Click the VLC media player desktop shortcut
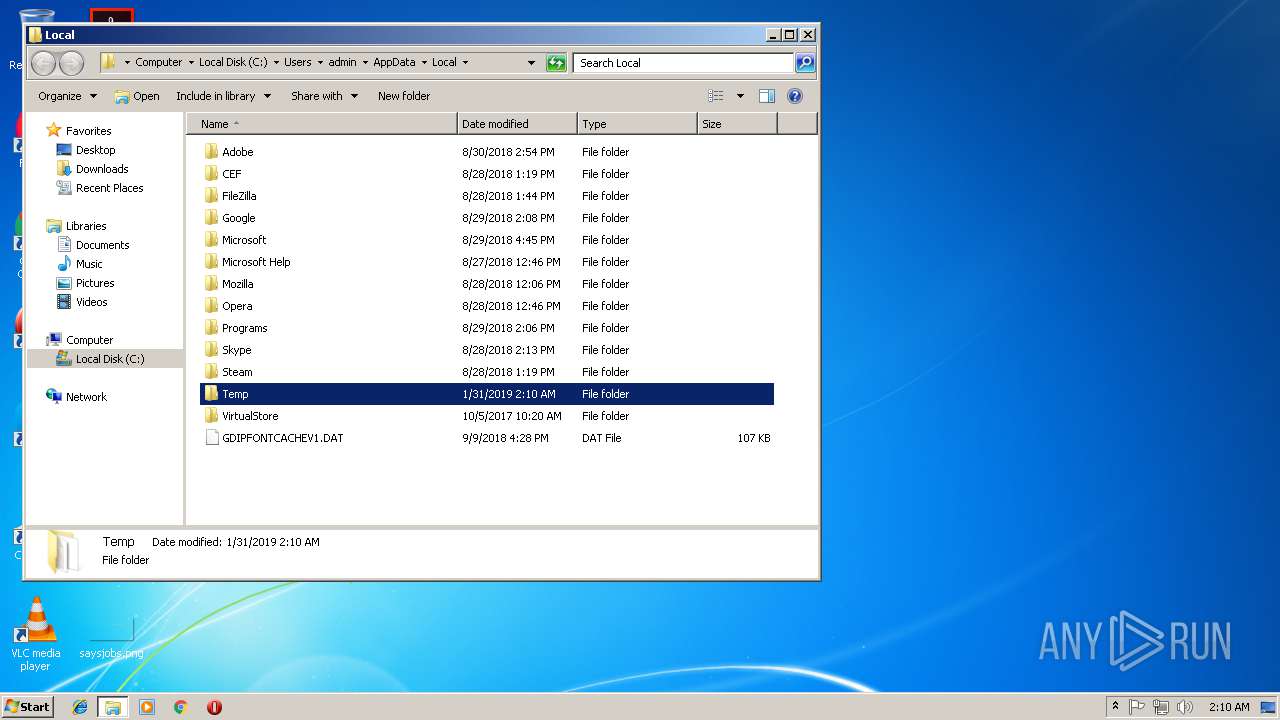The image size is (1280, 720). [35, 634]
